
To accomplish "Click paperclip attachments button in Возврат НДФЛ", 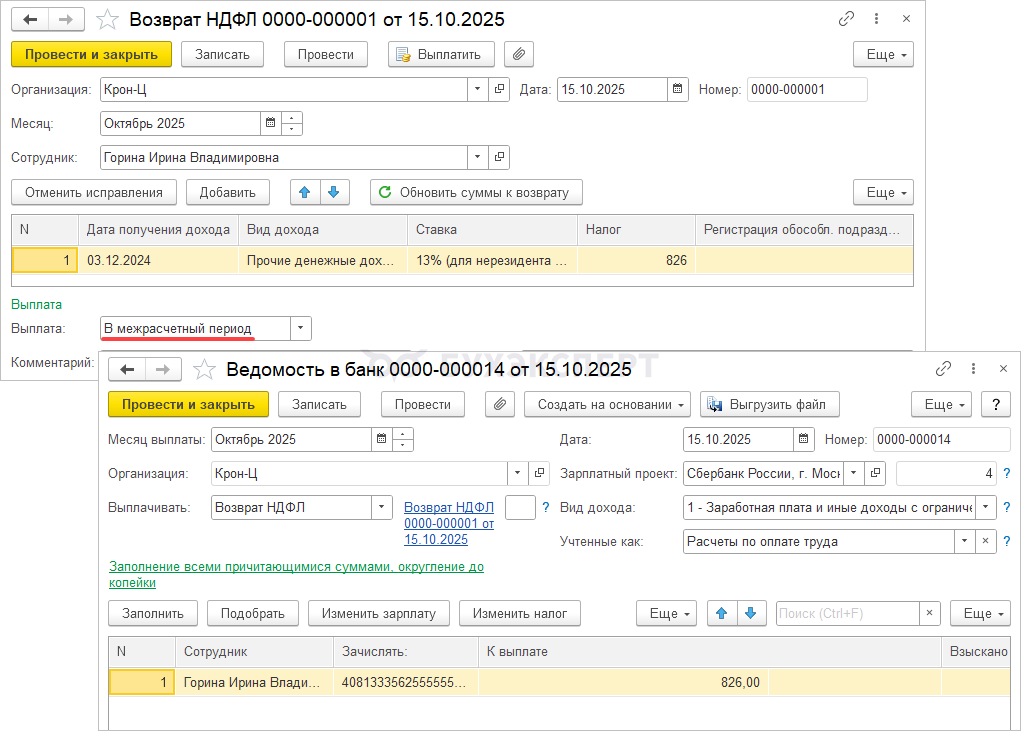I will click(519, 55).
